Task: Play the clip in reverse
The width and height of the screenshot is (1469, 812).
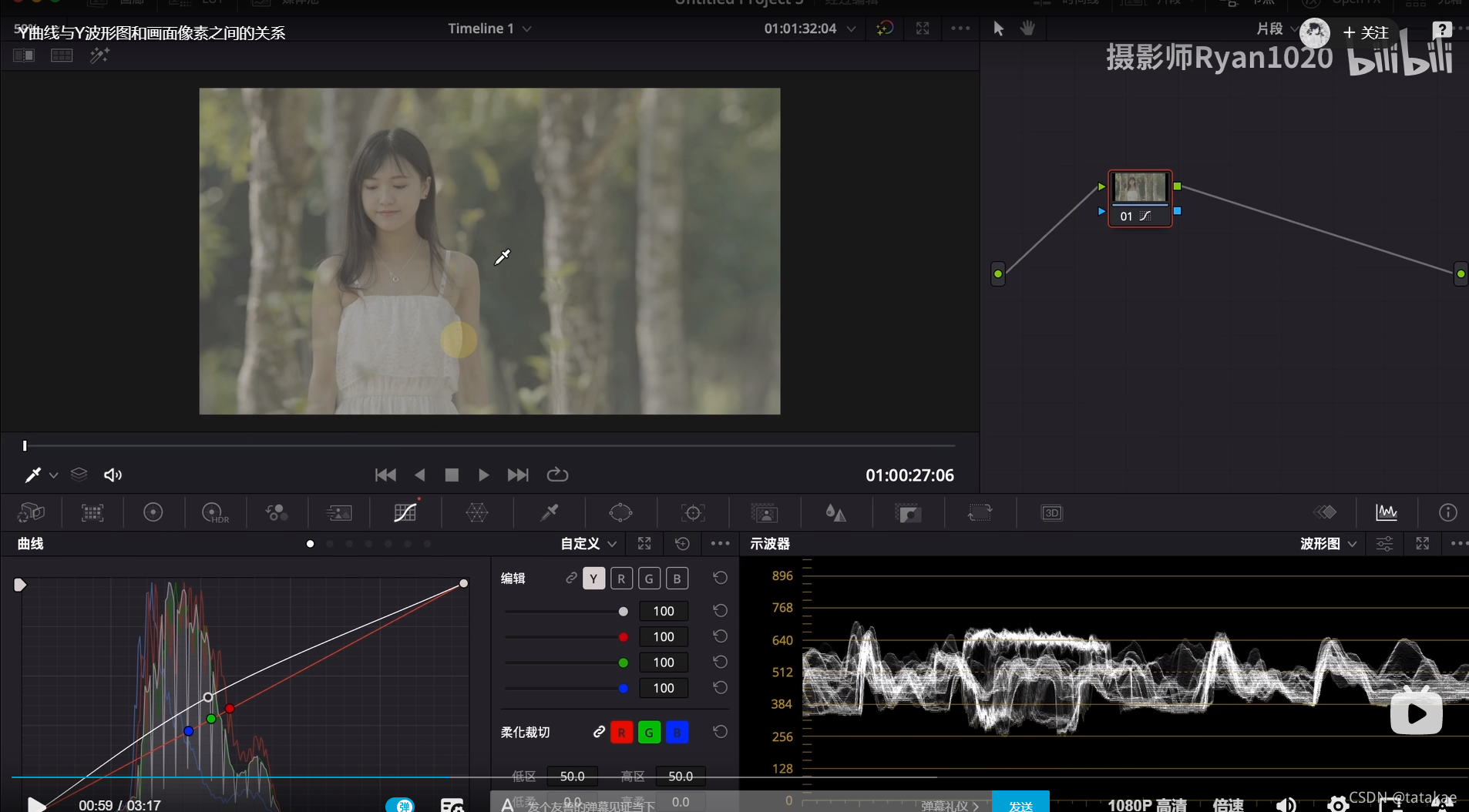Action: (419, 475)
